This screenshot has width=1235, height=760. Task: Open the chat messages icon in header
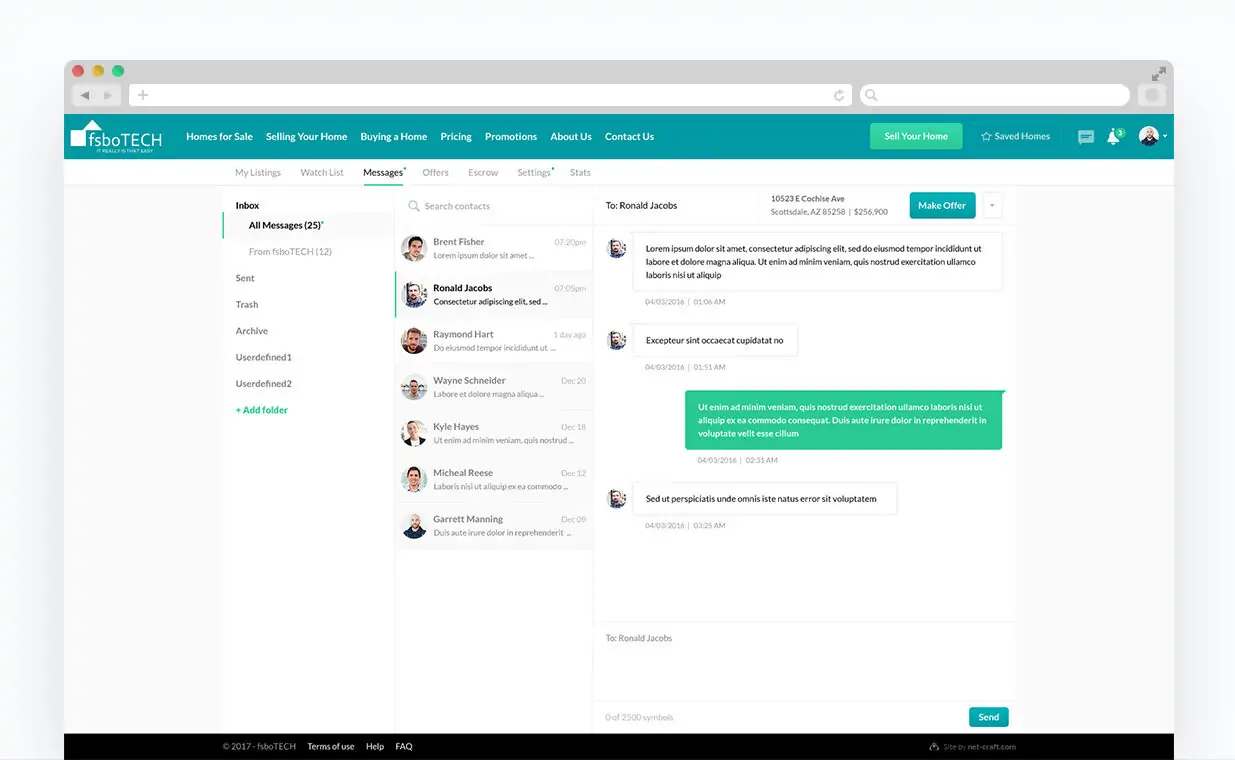click(x=1085, y=137)
